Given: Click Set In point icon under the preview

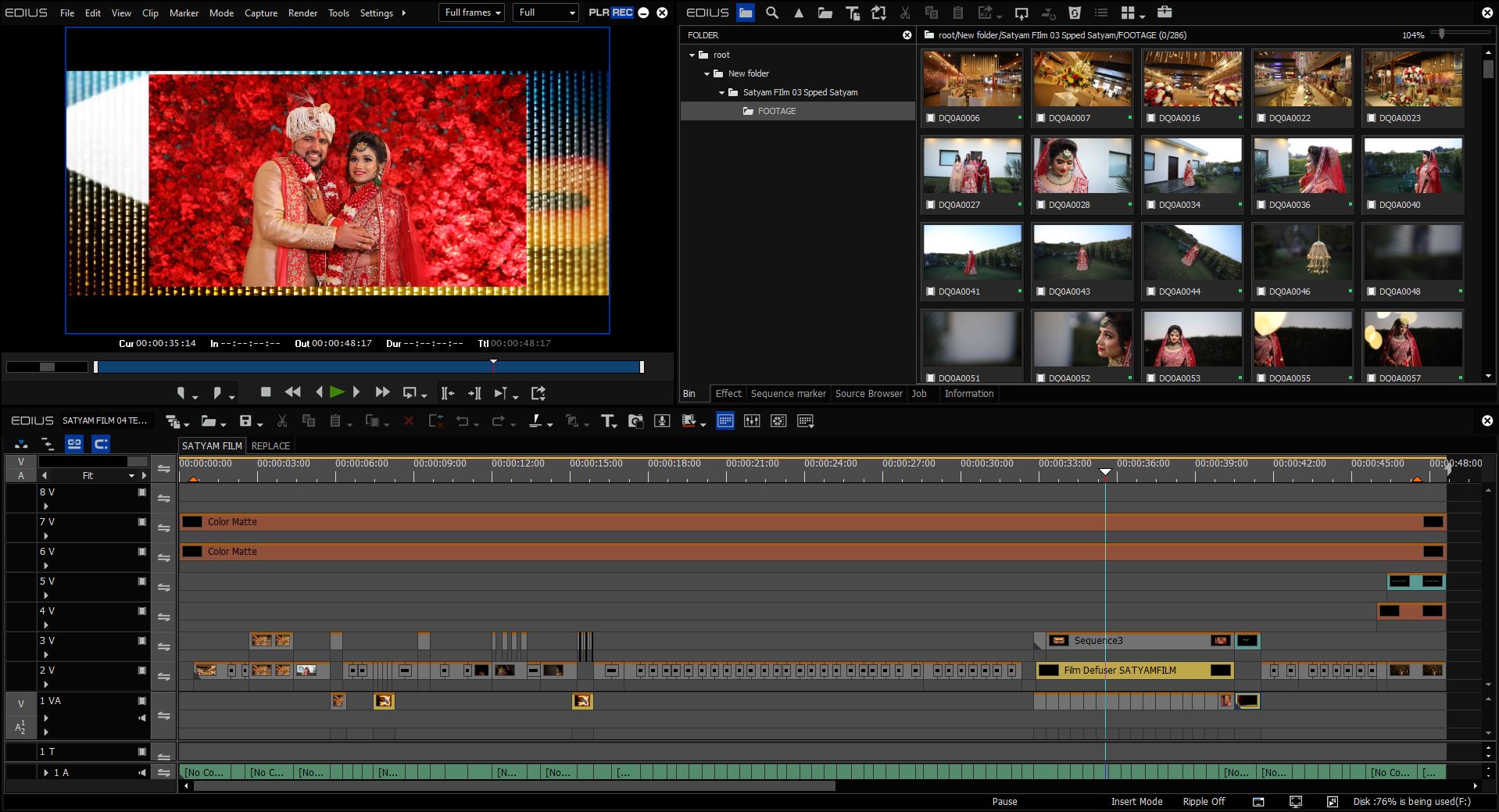Looking at the screenshot, I should tap(181, 393).
